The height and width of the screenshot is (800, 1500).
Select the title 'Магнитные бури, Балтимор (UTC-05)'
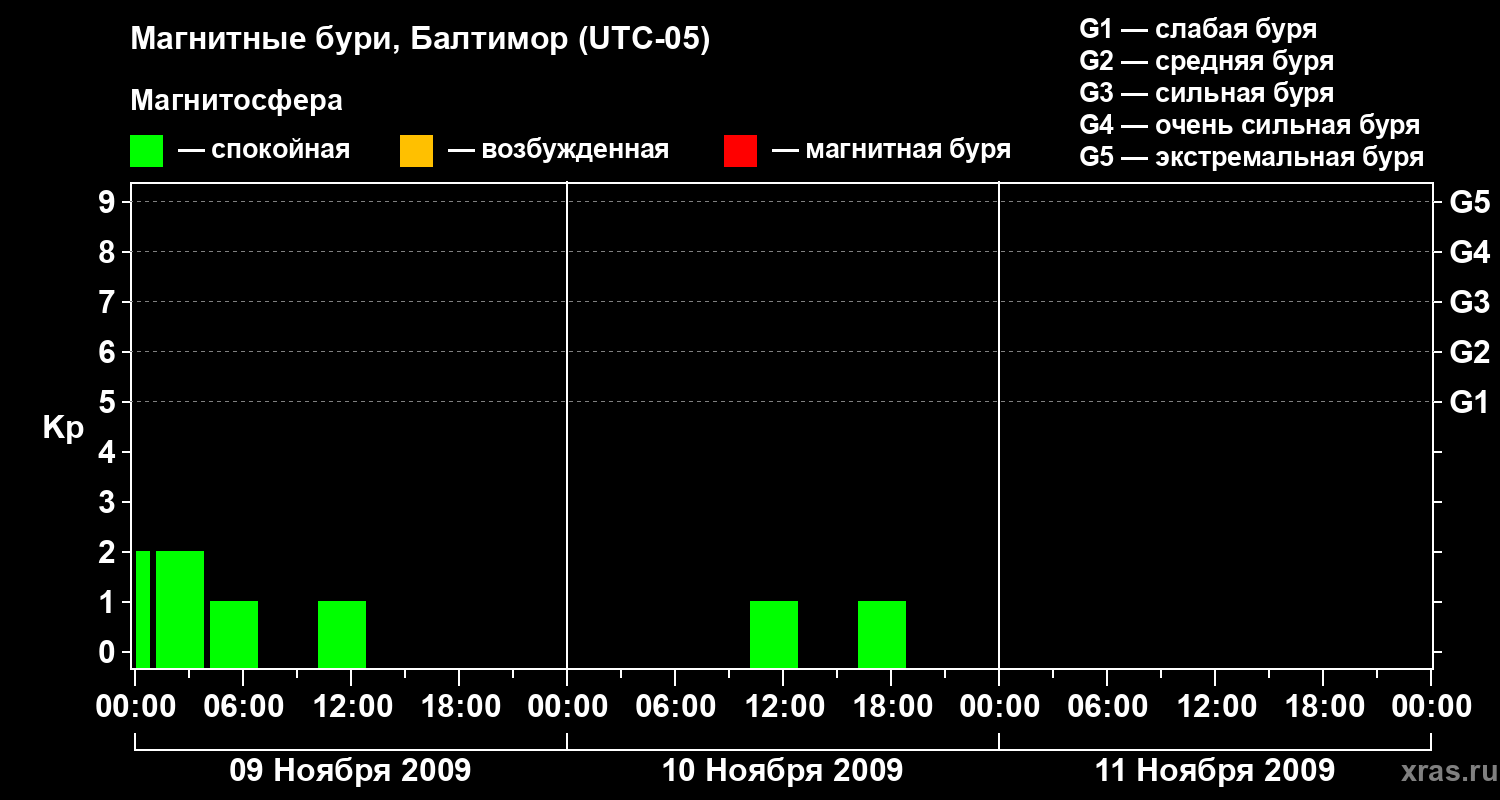point(420,40)
